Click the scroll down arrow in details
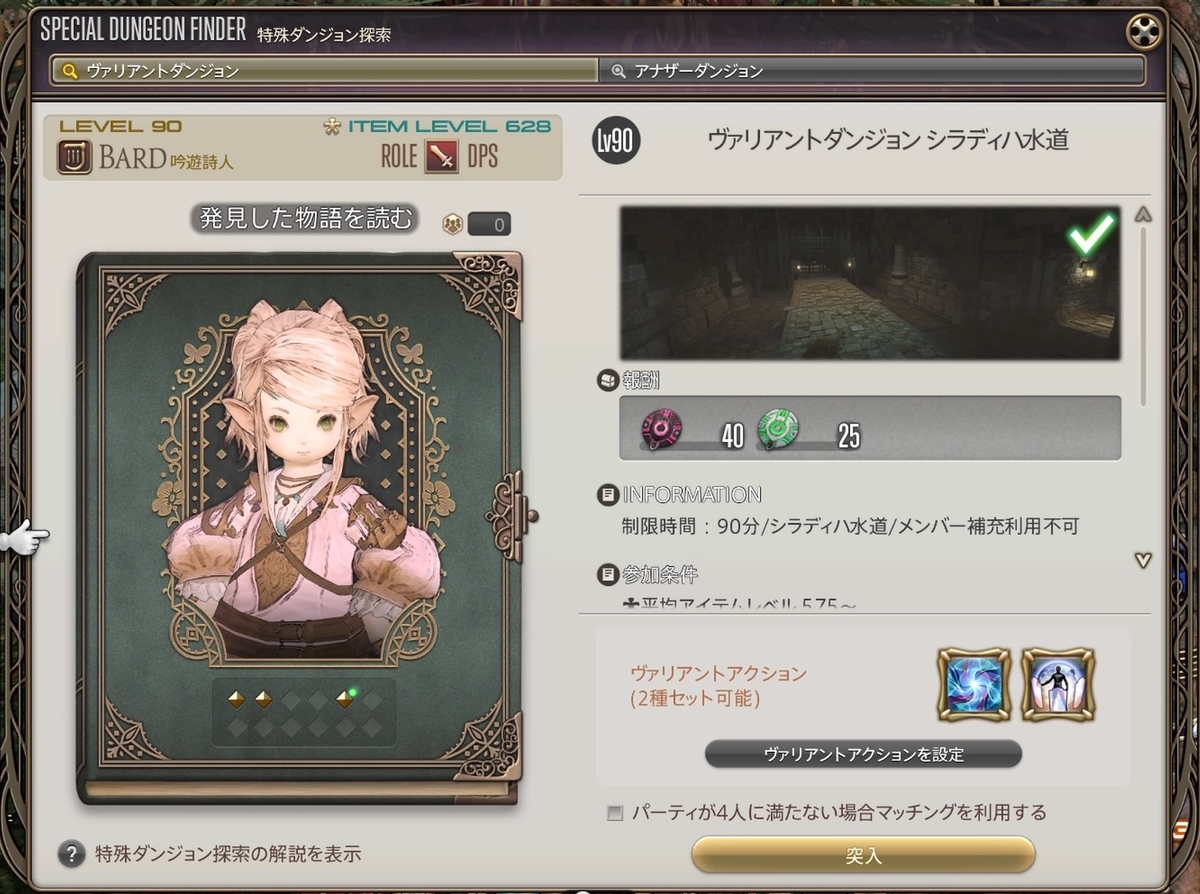Screen dimensions: 1200x894 tap(1144, 560)
